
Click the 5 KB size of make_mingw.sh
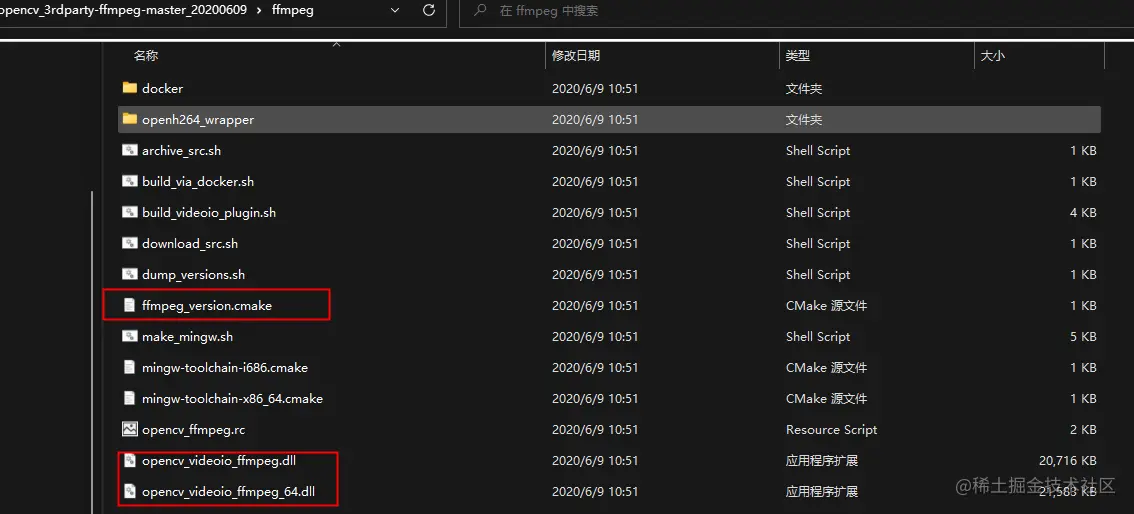click(1083, 337)
